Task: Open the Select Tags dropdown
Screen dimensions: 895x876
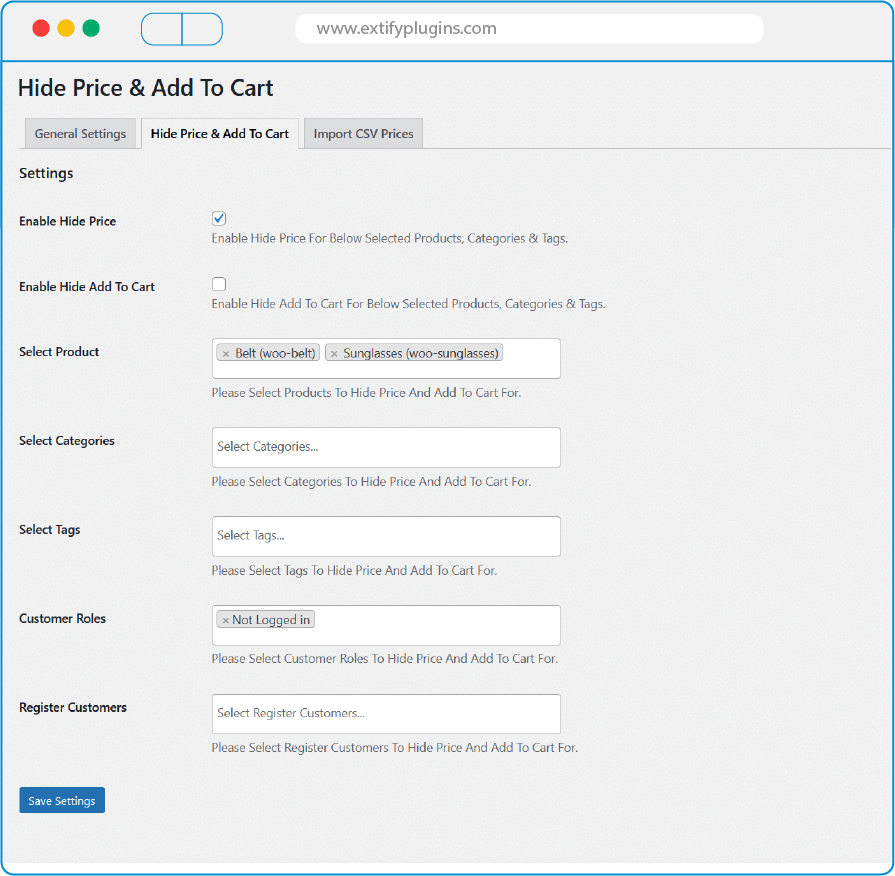Action: click(x=386, y=536)
